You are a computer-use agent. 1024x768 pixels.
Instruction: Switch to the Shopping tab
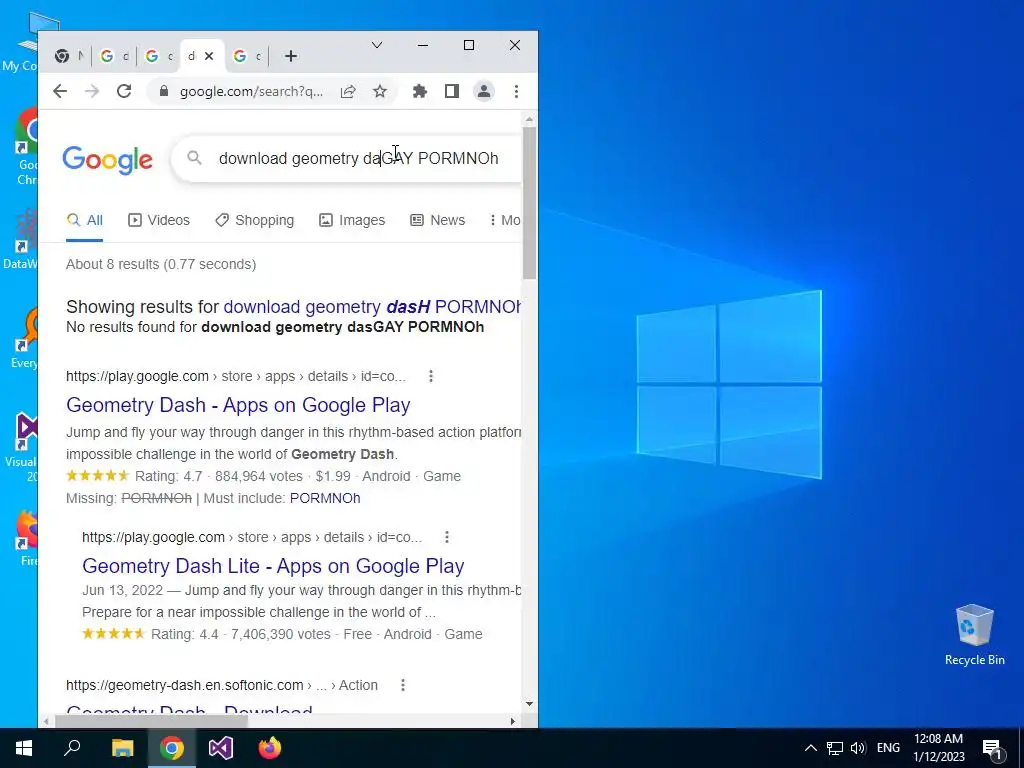255,220
